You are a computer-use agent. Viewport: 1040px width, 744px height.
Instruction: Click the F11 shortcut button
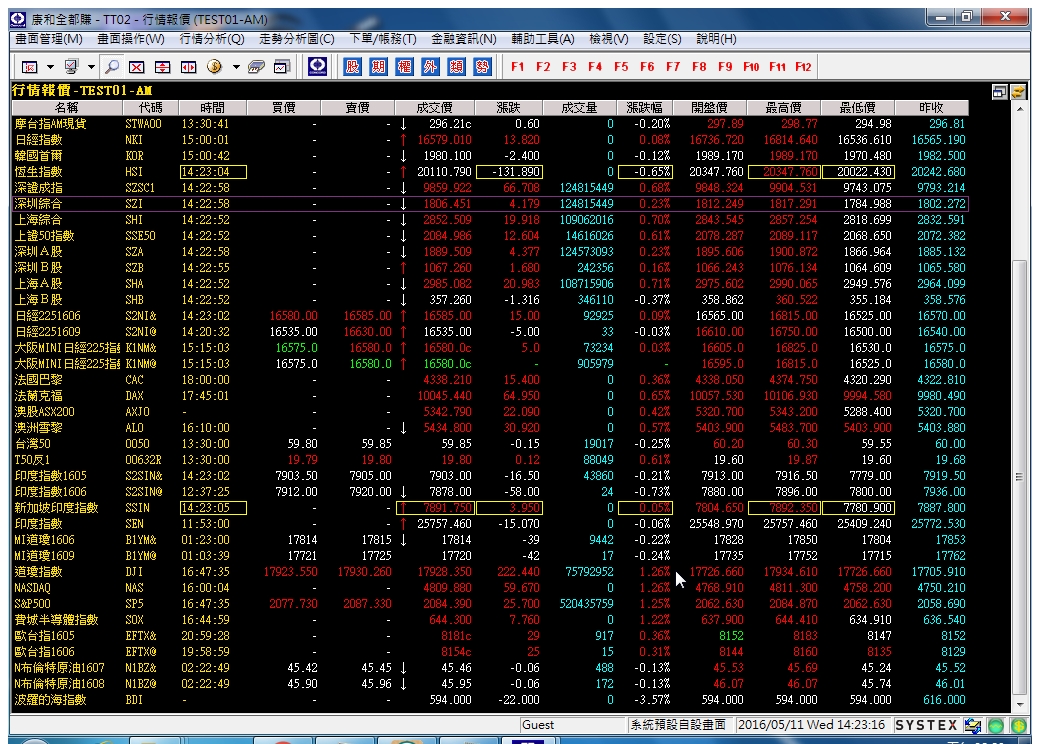coord(777,67)
